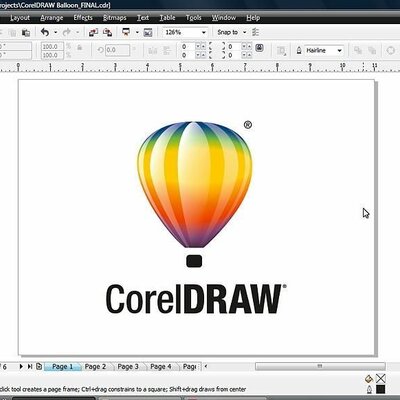Click the Options icon beside Snap to

[x=256, y=32]
